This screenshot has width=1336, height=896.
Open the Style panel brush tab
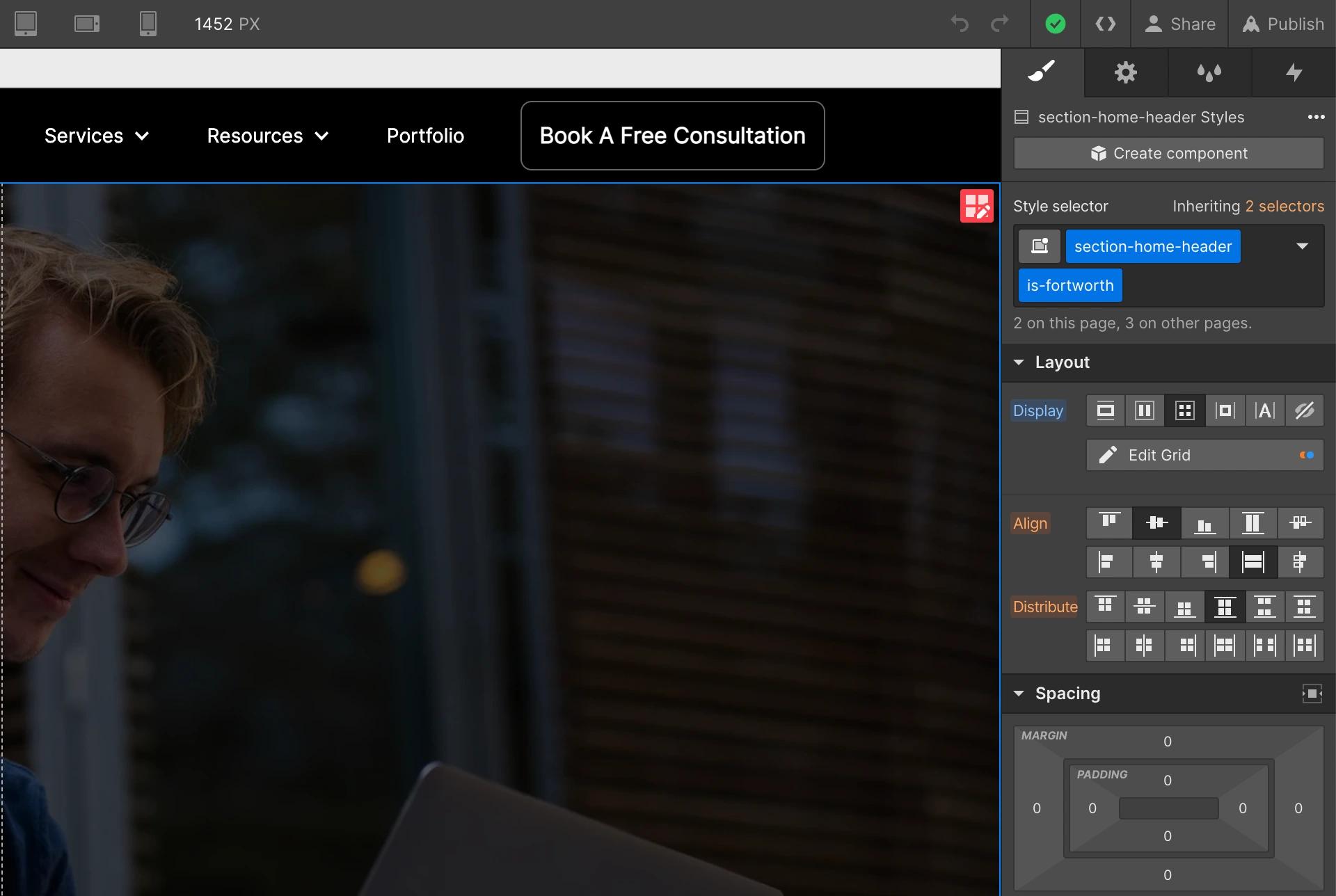pyautogui.click(x=1042, y=72)
